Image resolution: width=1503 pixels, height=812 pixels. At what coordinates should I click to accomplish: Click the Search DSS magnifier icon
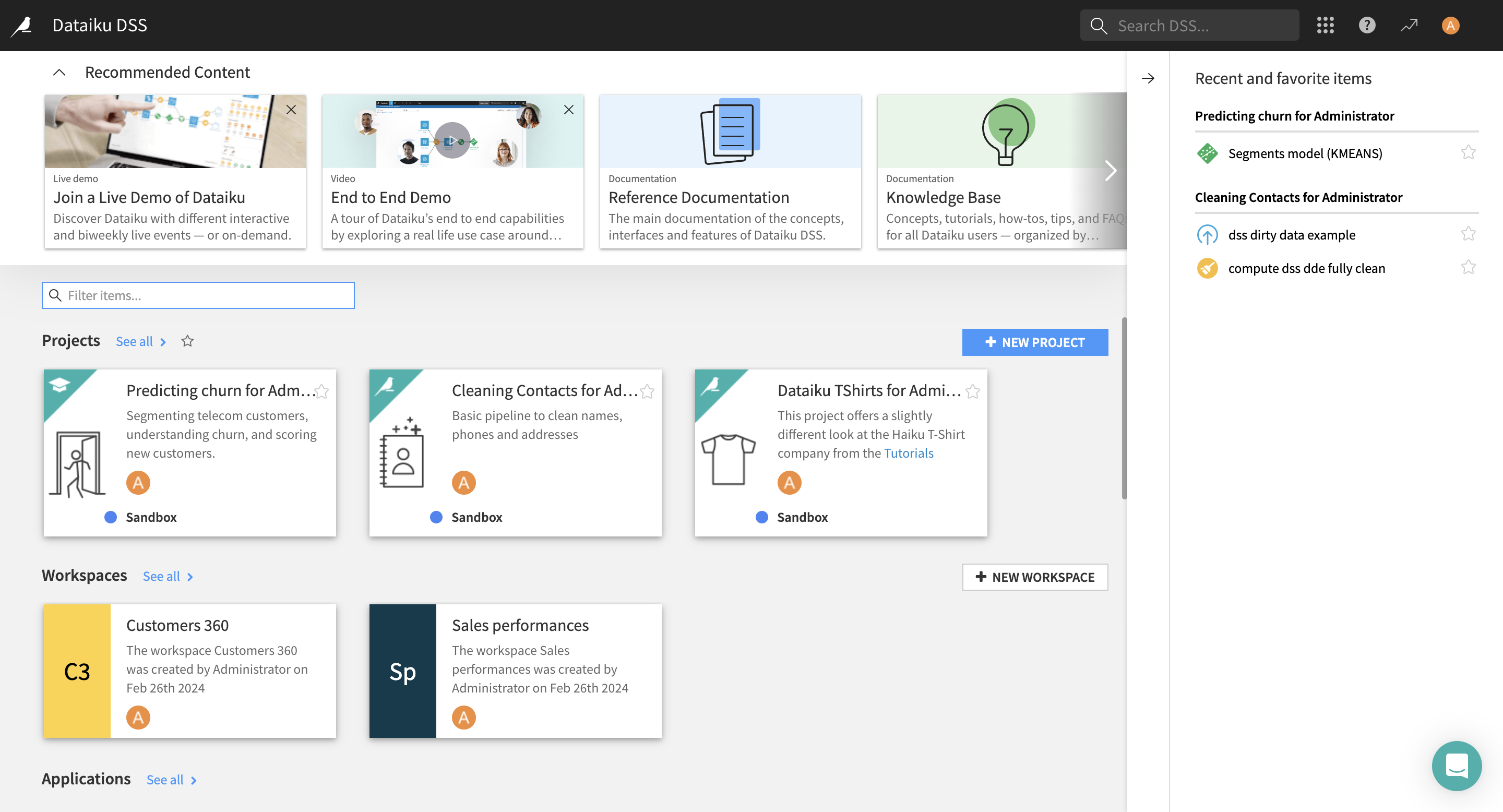(1099, 25)
